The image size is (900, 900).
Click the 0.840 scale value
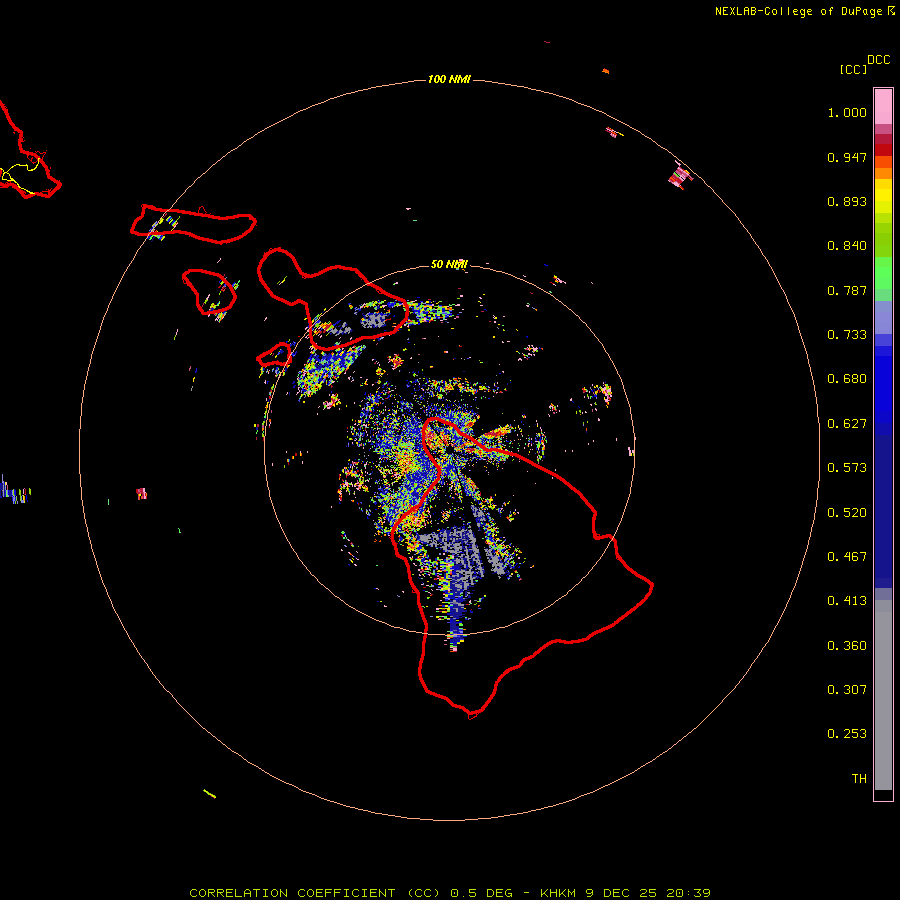point(847,246)
